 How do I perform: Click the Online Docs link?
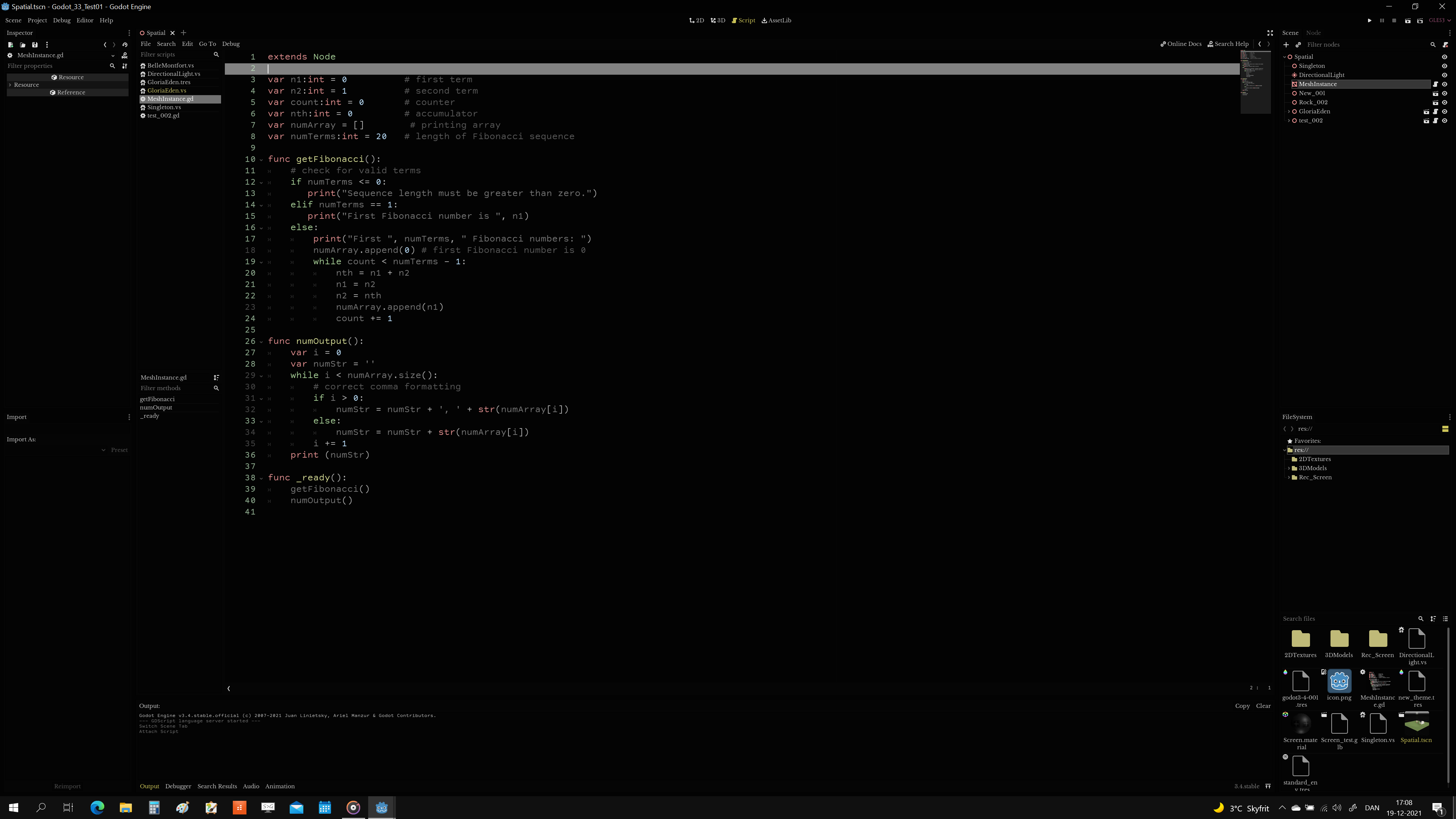[x=1181, y=44]
